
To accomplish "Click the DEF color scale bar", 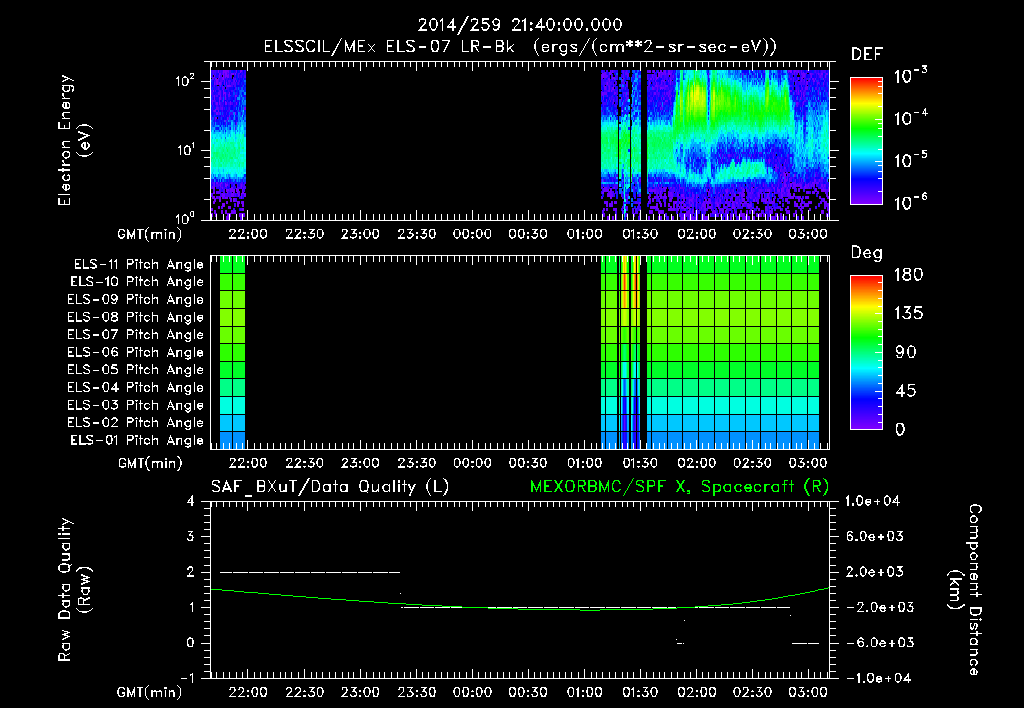I will coord(866,141).
